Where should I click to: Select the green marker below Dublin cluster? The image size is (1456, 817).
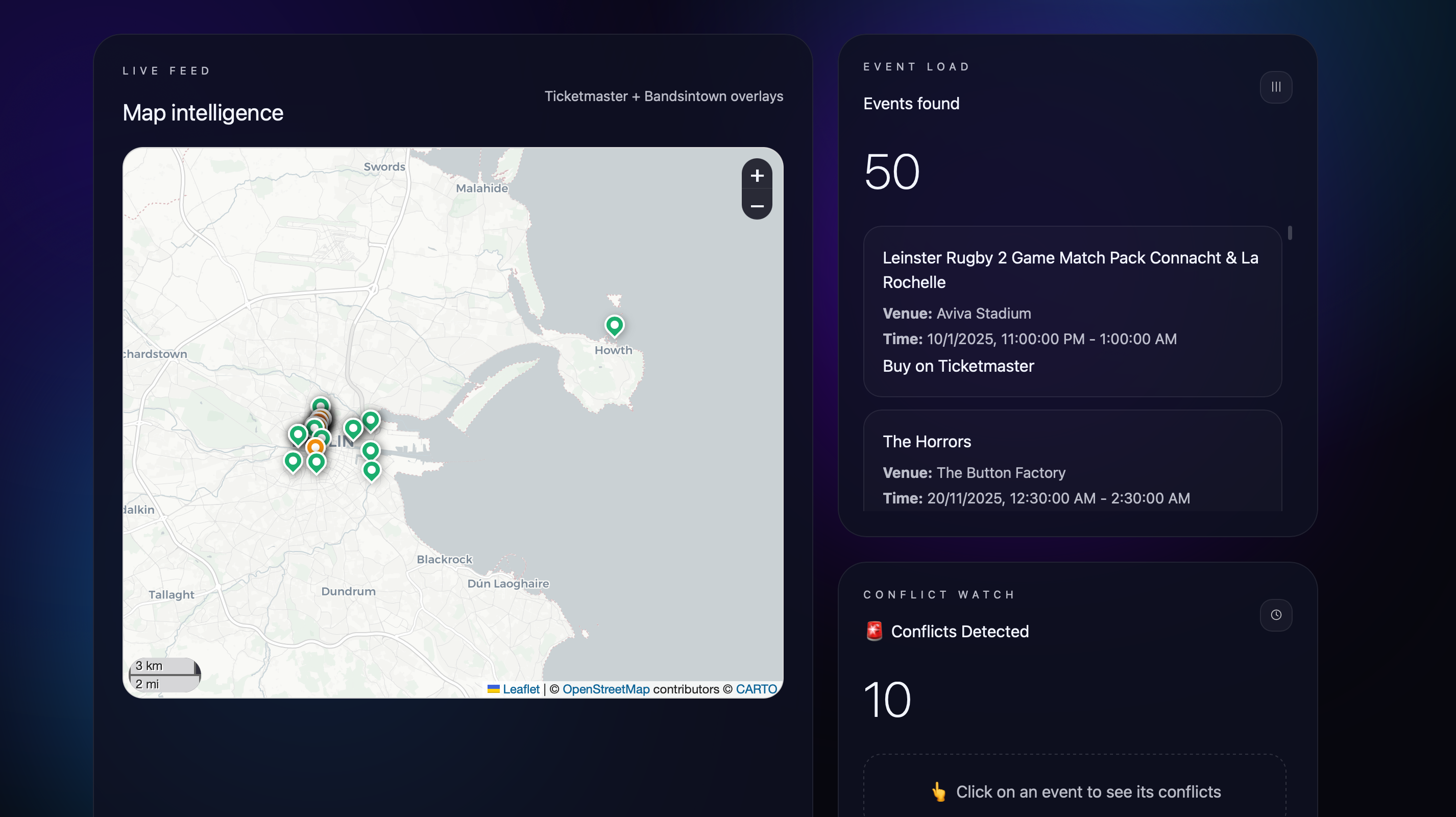pyautogui.click(x=317, y=461)
